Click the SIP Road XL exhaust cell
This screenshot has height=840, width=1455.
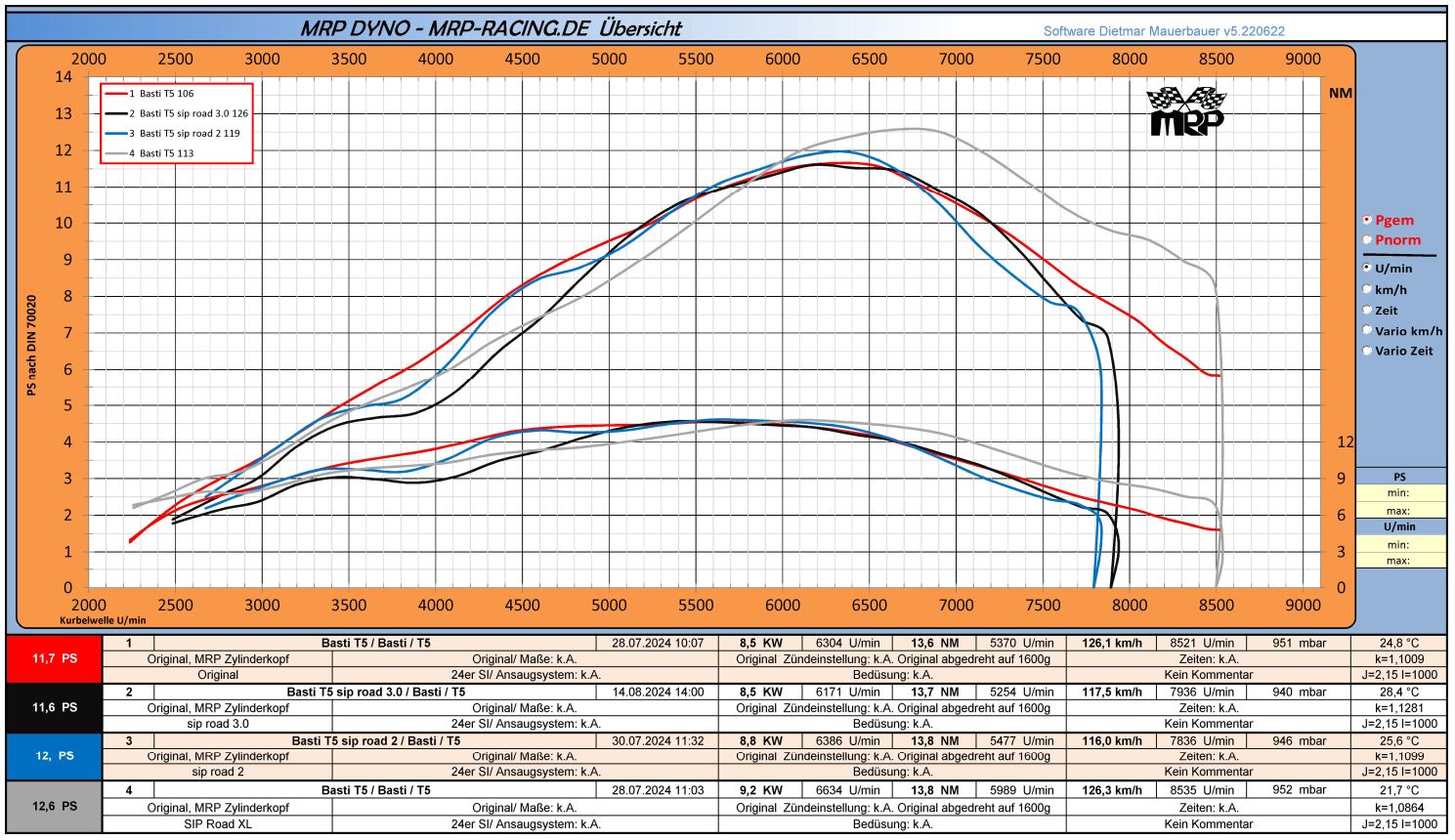click(217, 823)
